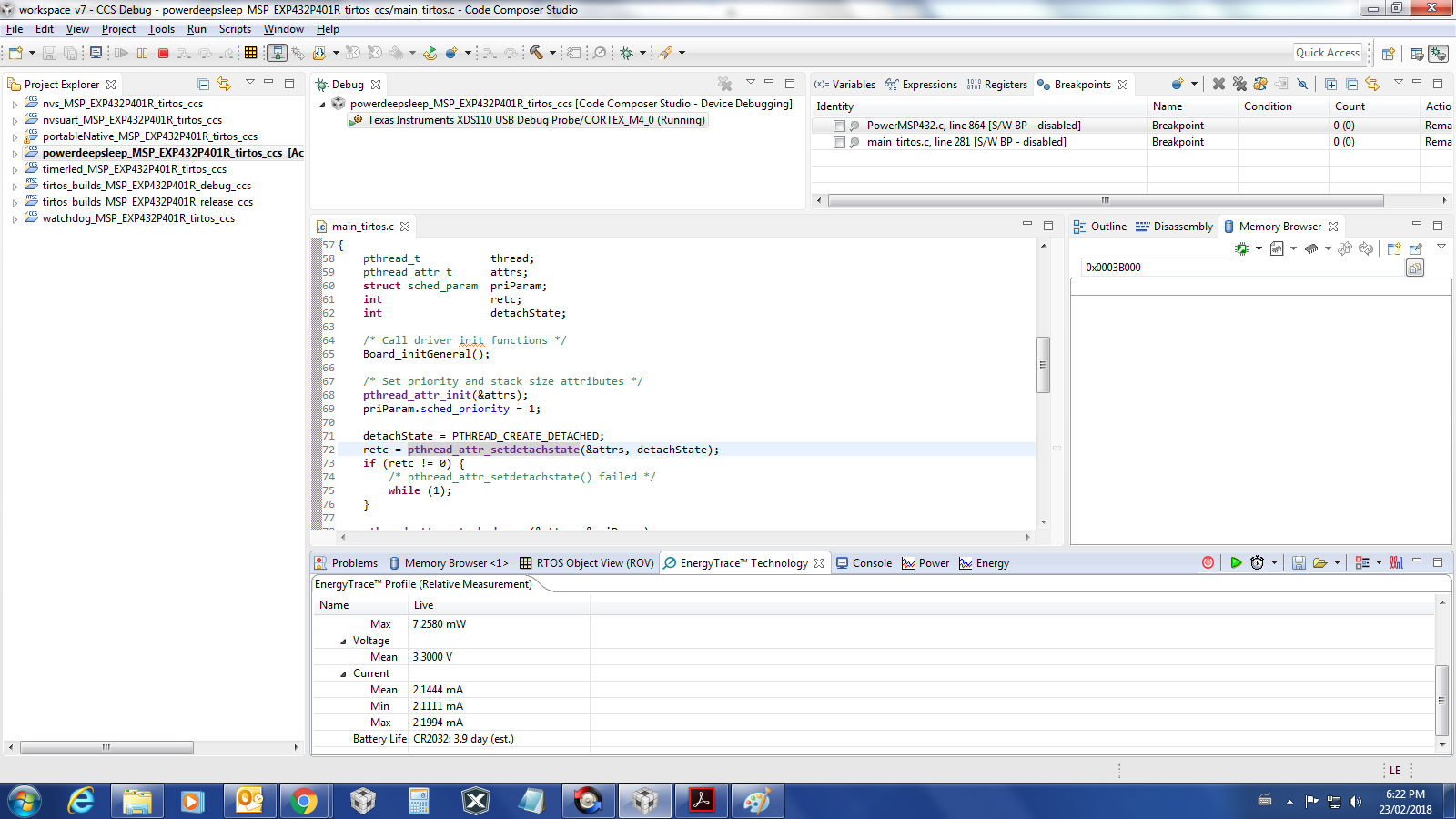Viewport: 1456px width, 819px height.
Task: Click Go button beside memory address field
Action: [x=1414, y=268]
